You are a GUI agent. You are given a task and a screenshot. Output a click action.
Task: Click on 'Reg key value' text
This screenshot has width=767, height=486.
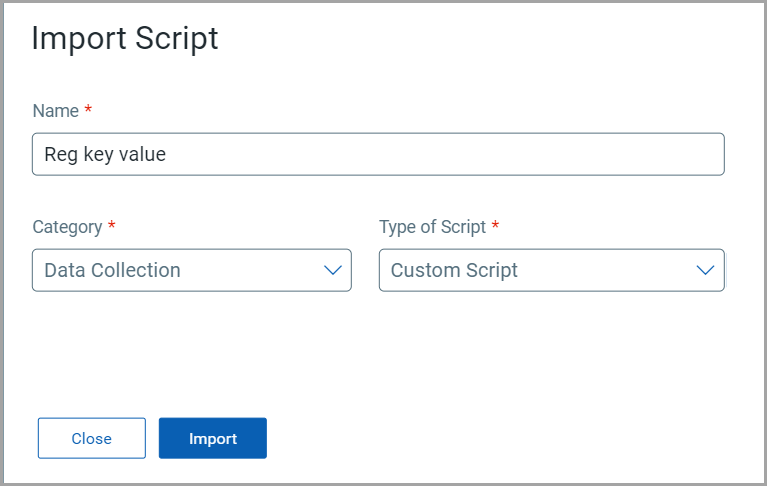pyautogui.click(x=105, y=155)
